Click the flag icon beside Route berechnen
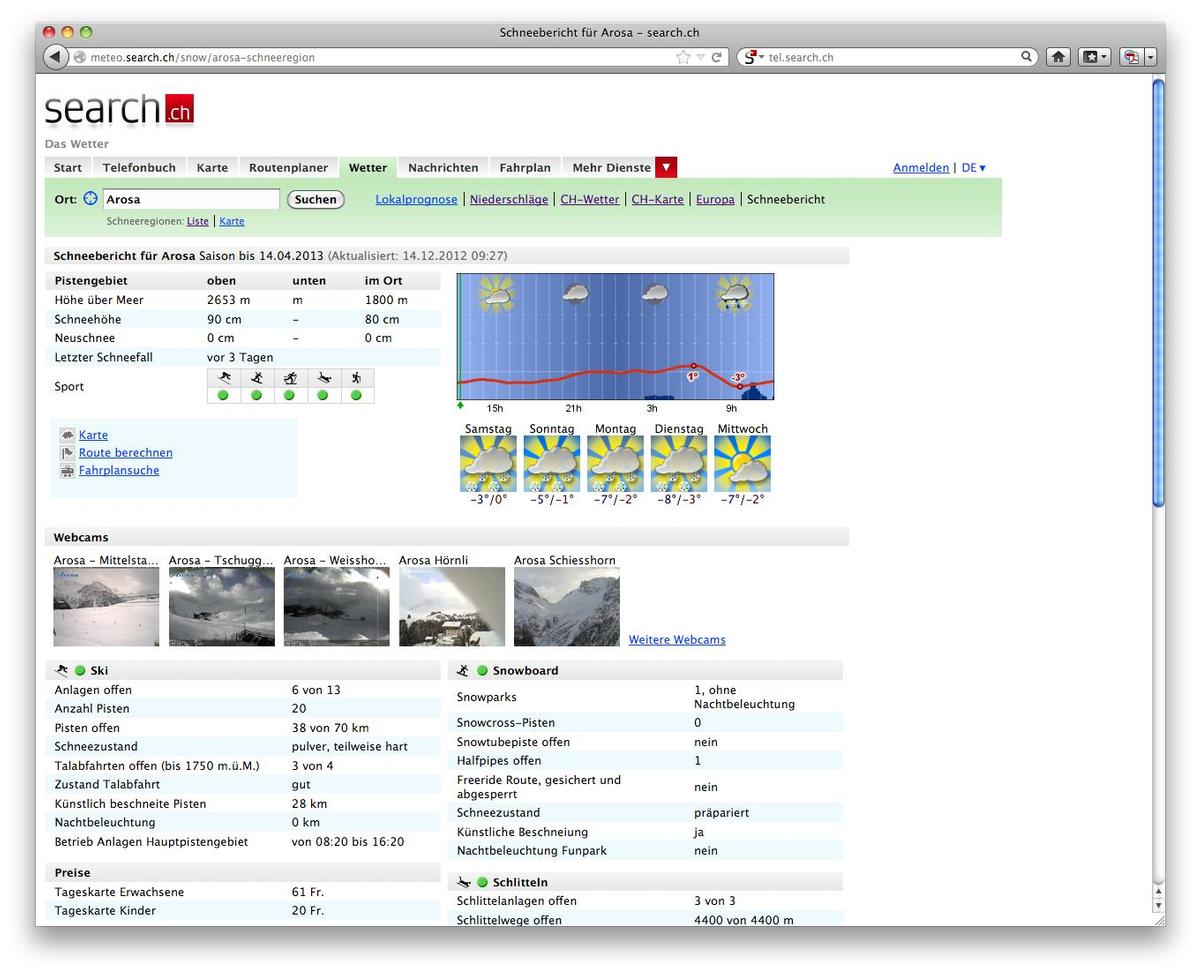Image resolution: width=1200 pixels, height=974 pixels. 67,453
